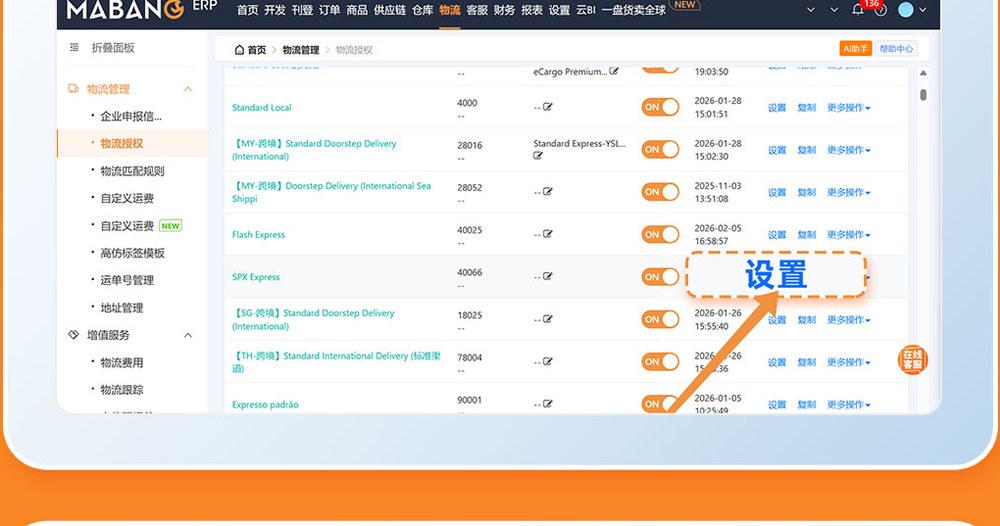
Task: Collapse the 增值服务 sidebar section chevron
Action: (188, 335)
